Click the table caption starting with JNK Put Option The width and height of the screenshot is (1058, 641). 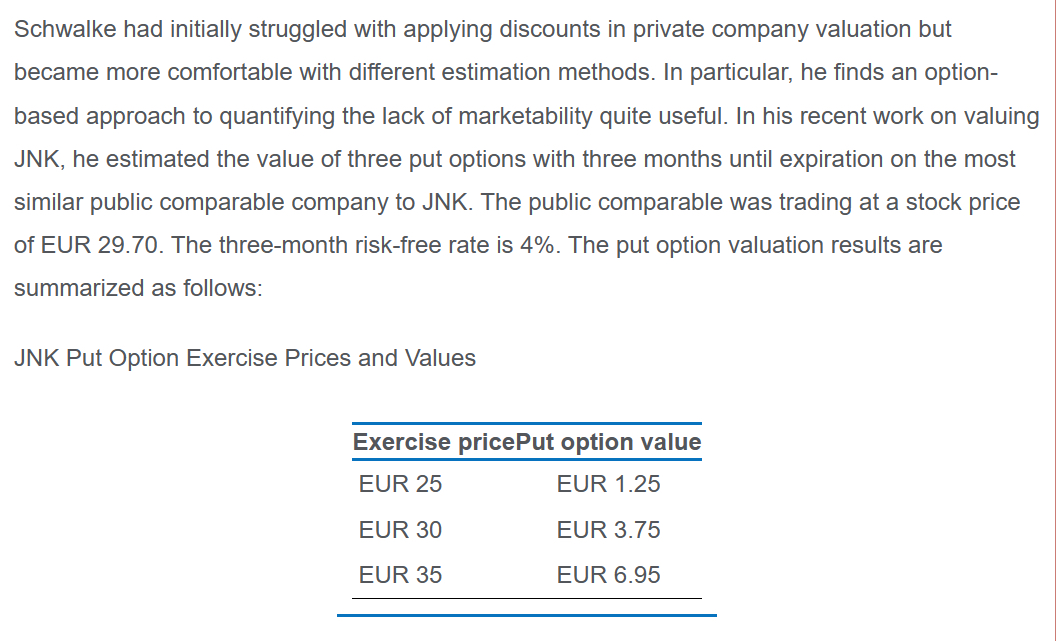coord(246,358)
